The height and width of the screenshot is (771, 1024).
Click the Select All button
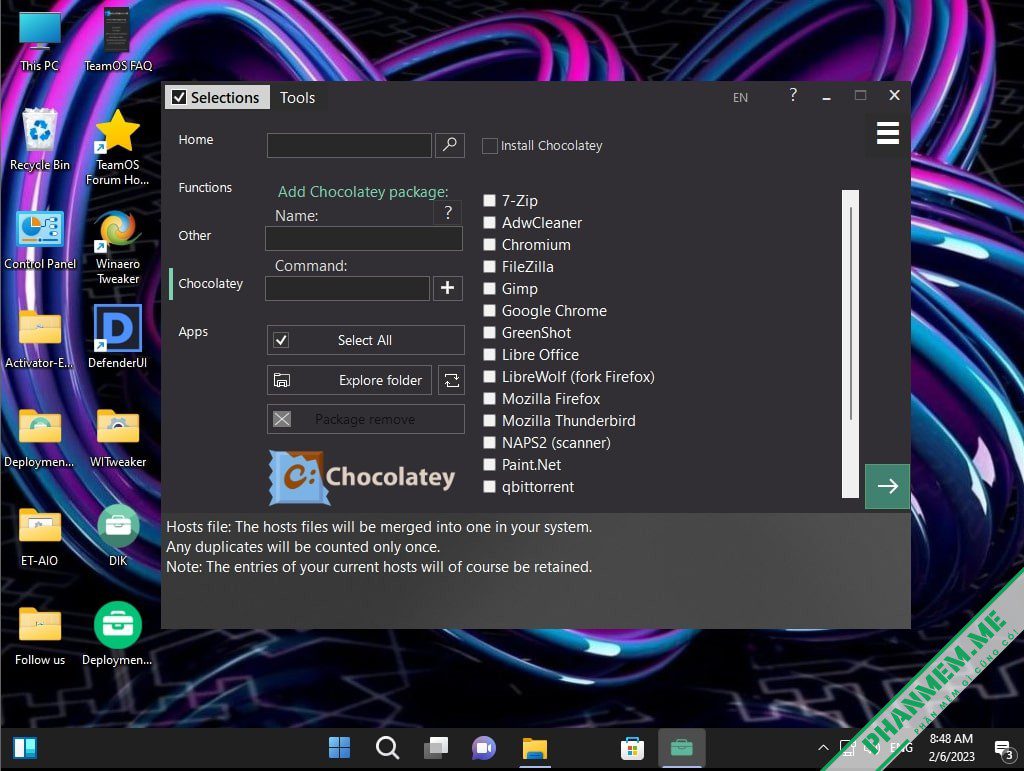click(366, 340)
